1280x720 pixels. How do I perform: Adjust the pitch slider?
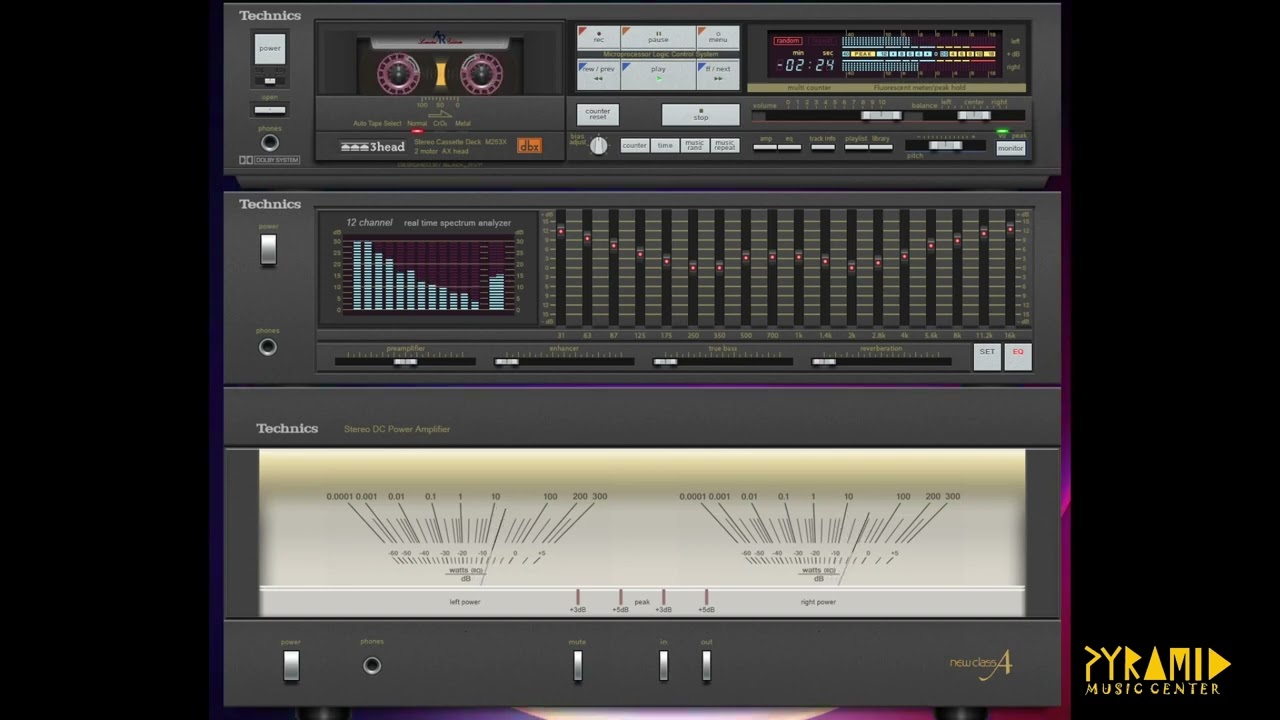coord(945,146)
